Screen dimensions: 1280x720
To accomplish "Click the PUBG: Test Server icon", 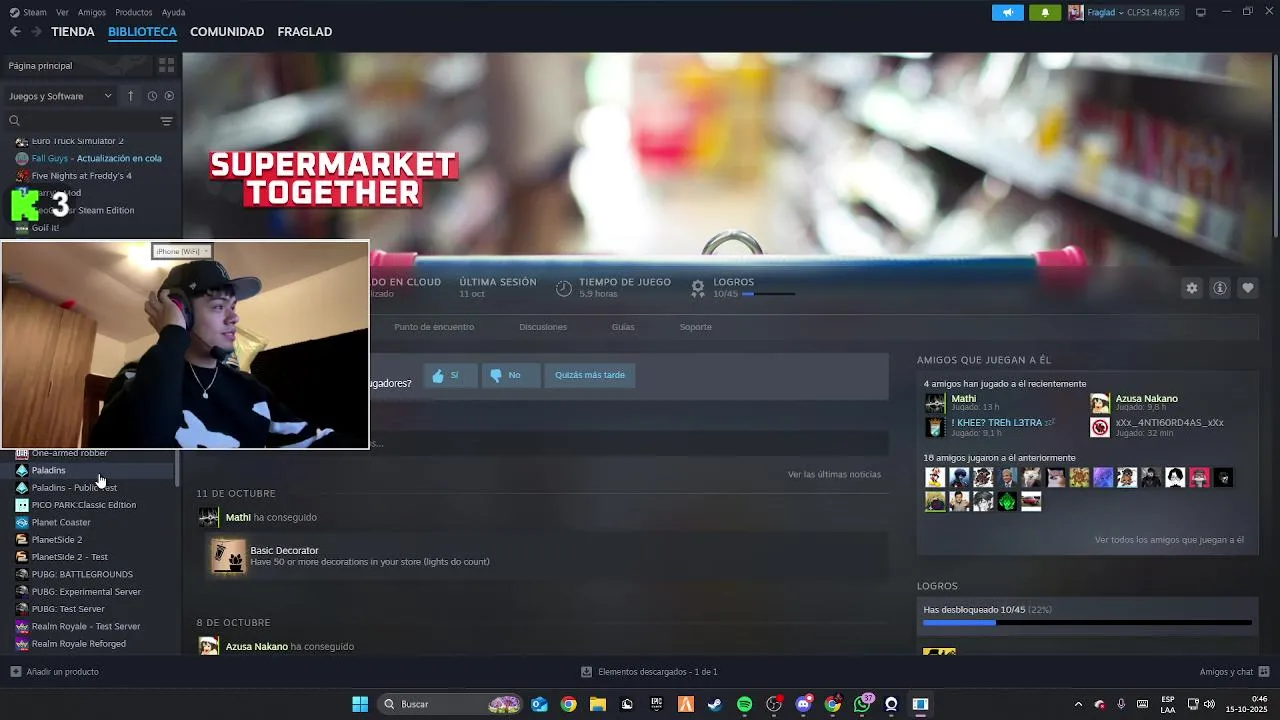I will click(x=22, y=609).
